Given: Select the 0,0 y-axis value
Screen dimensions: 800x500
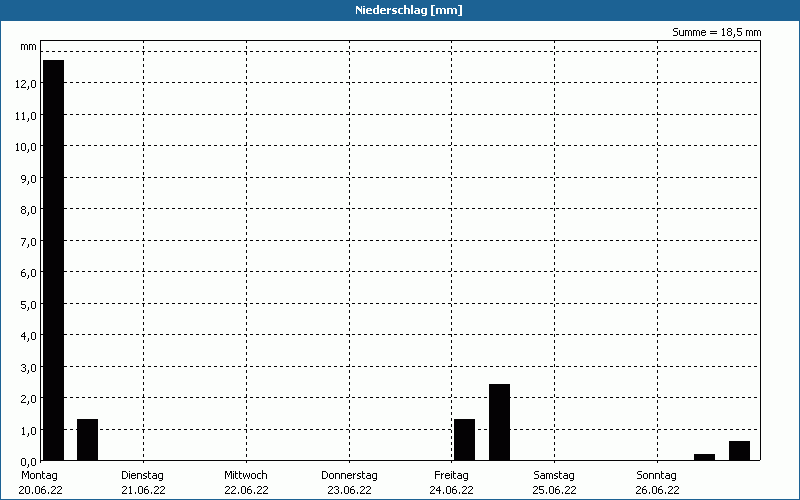Looking at the screenshot, I should [29, 462].
